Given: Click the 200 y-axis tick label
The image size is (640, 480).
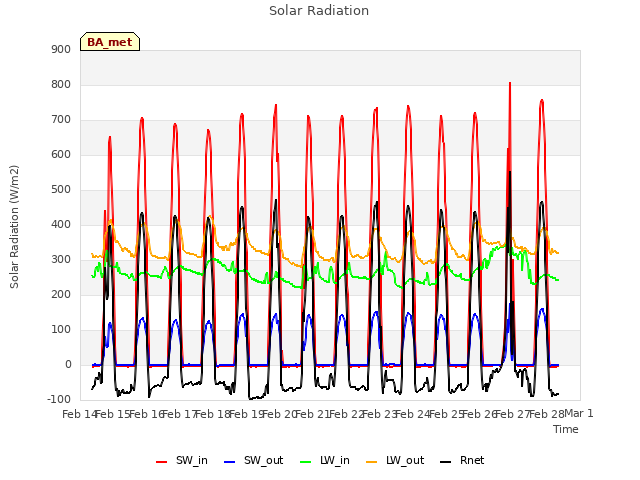Looking at the screenshot, I should [x=61, y=295].
